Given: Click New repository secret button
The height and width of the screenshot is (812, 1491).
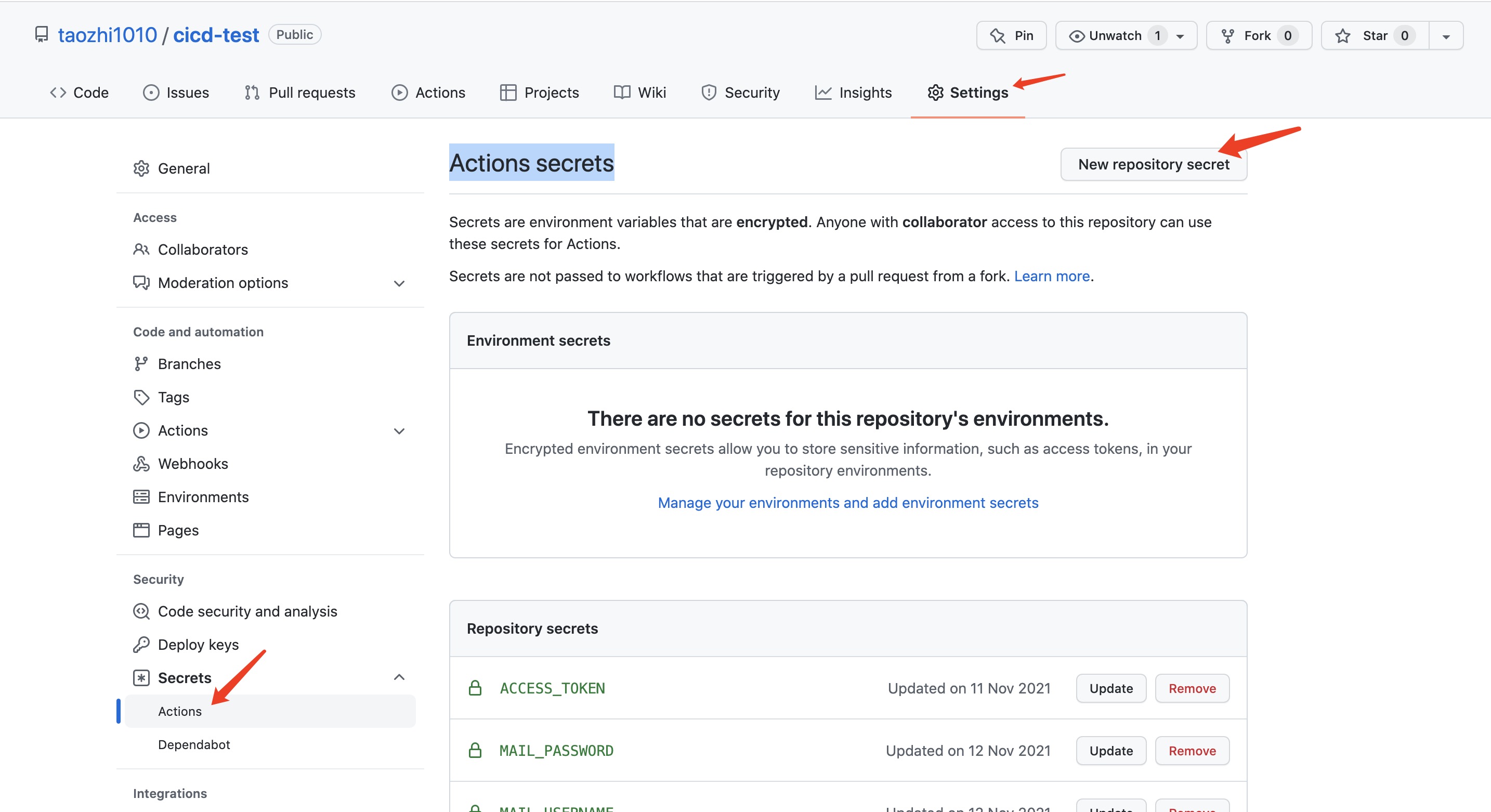Looking at the screenshot, I should click(1153, 164).
